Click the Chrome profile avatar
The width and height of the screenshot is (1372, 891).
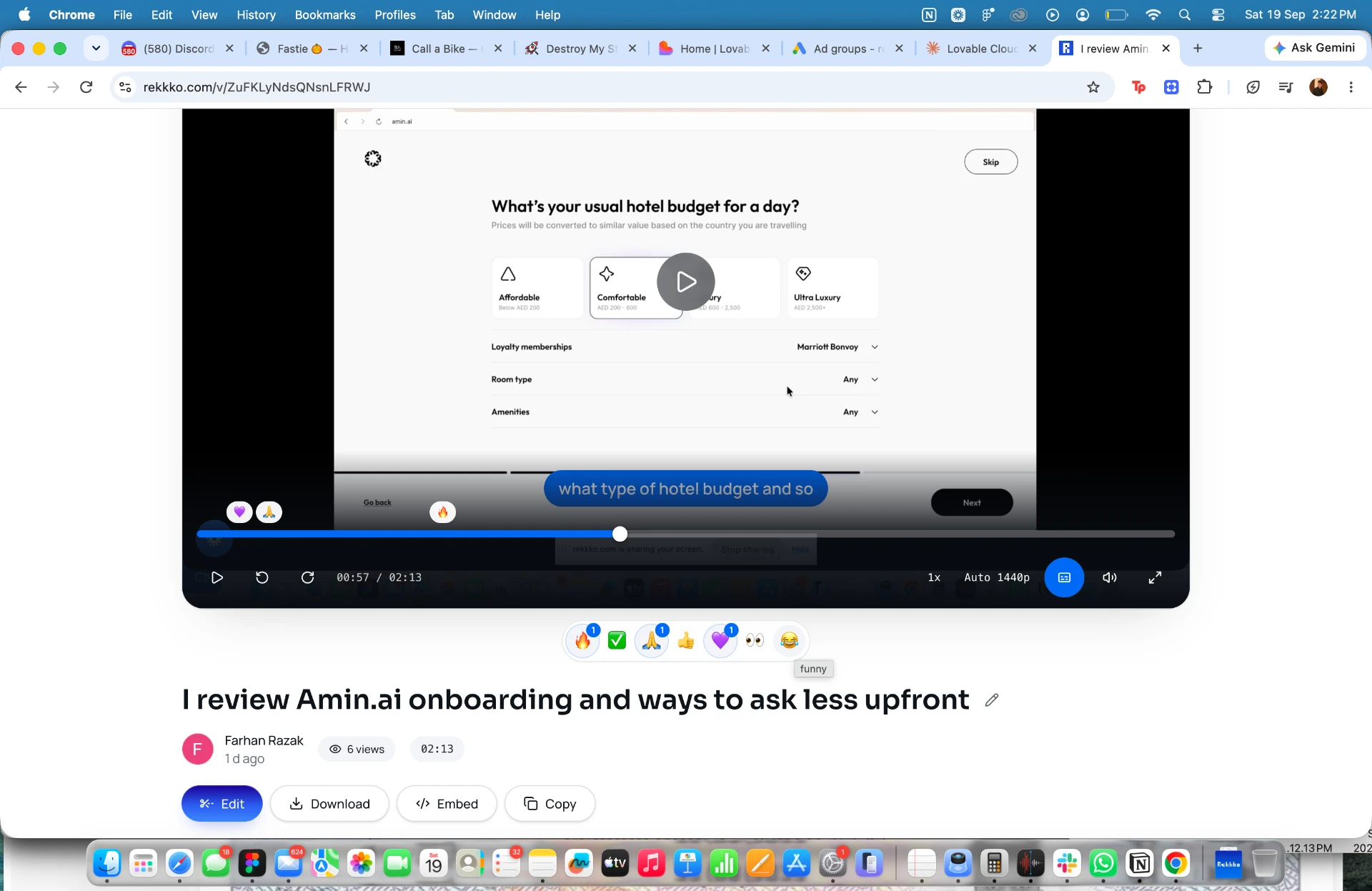pyautogui.click(x=1318, y=87)
